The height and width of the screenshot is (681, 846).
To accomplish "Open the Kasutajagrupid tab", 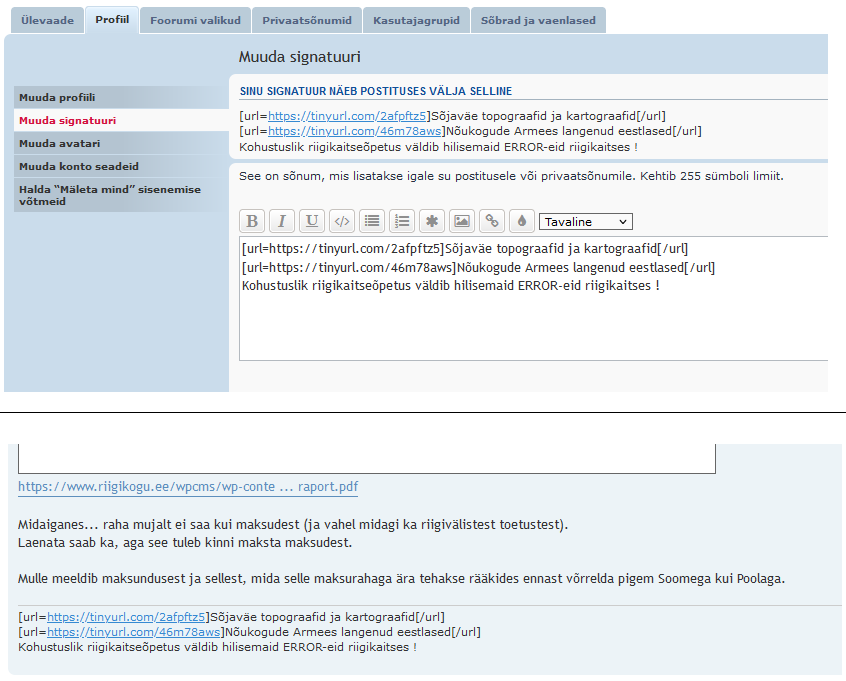I will click(x=415, y=20).
